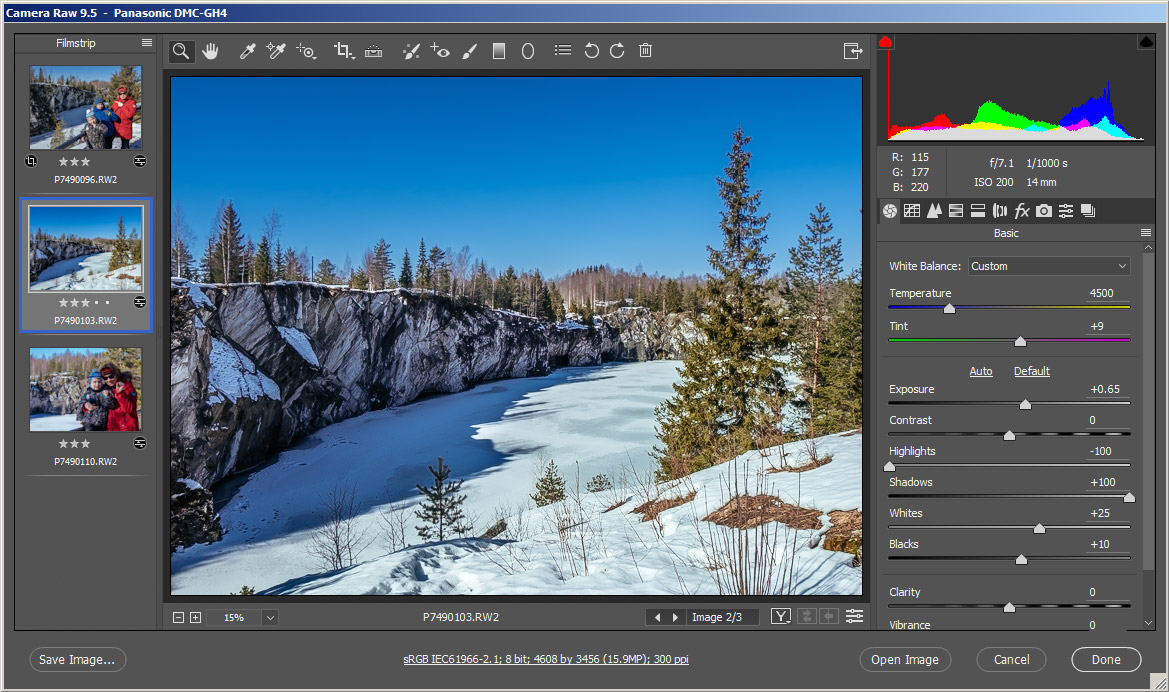Image resolution: width=1169 pixels, height=692 pixels.
Task: Toggle full screen mode icon
Action: click(852, 51)
